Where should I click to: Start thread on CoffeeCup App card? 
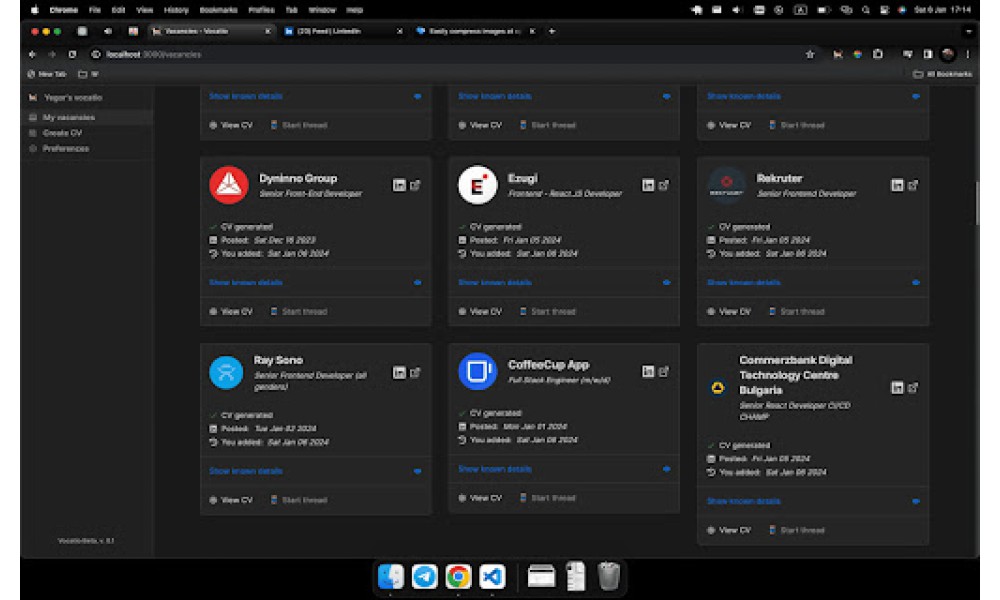point(548,499)
